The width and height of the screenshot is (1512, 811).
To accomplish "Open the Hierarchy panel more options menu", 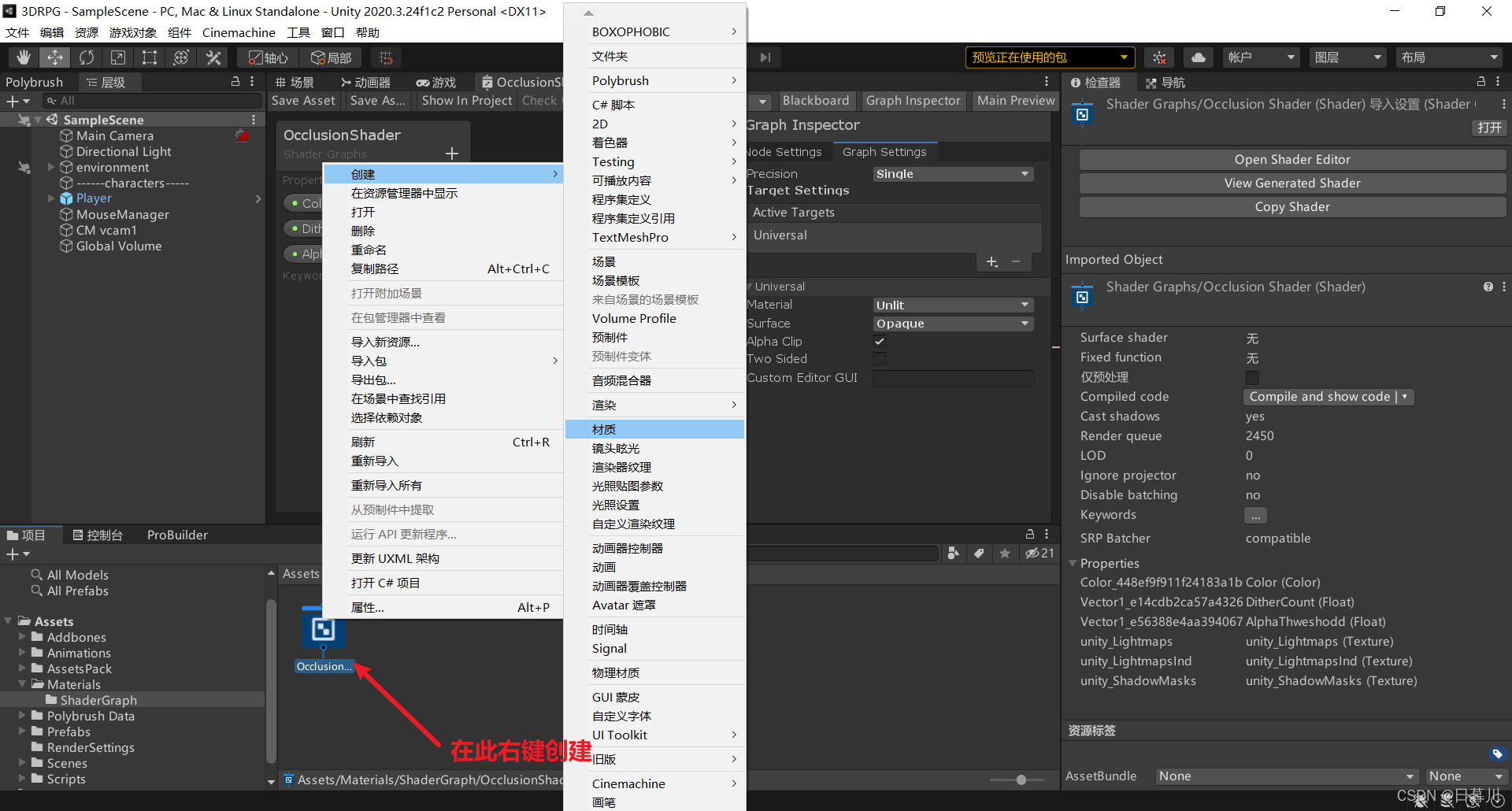I will click(252, 82).
